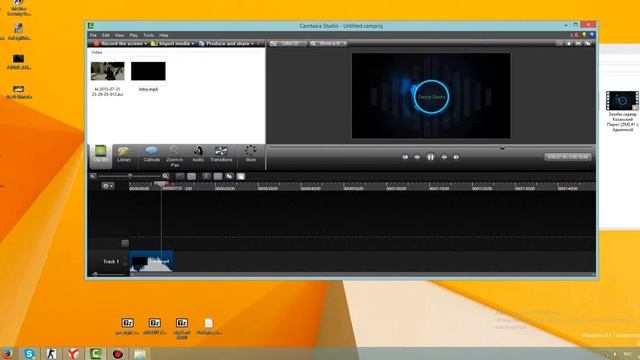Click the Redo timeline toolbar icon
The width and height of the screenshot is (640, 360).
[x=191, y=176]
